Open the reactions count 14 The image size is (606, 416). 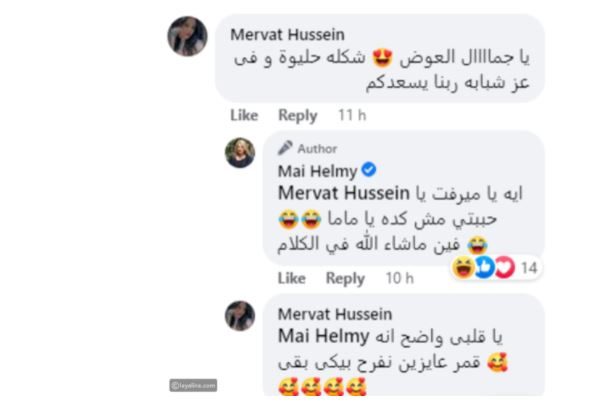[x=529, y=268]
